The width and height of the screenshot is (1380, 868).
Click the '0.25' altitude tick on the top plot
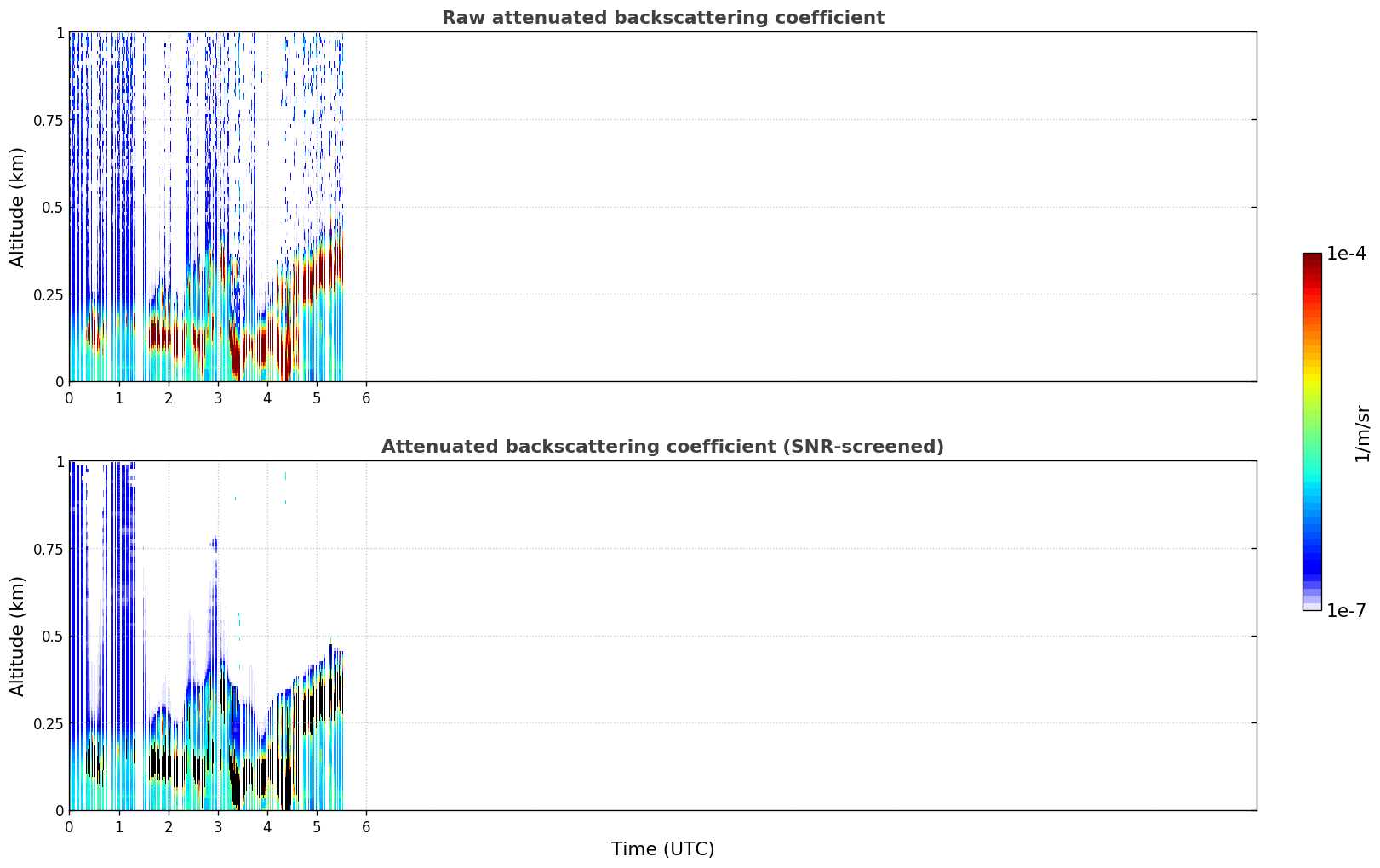(x=49, y=294)
